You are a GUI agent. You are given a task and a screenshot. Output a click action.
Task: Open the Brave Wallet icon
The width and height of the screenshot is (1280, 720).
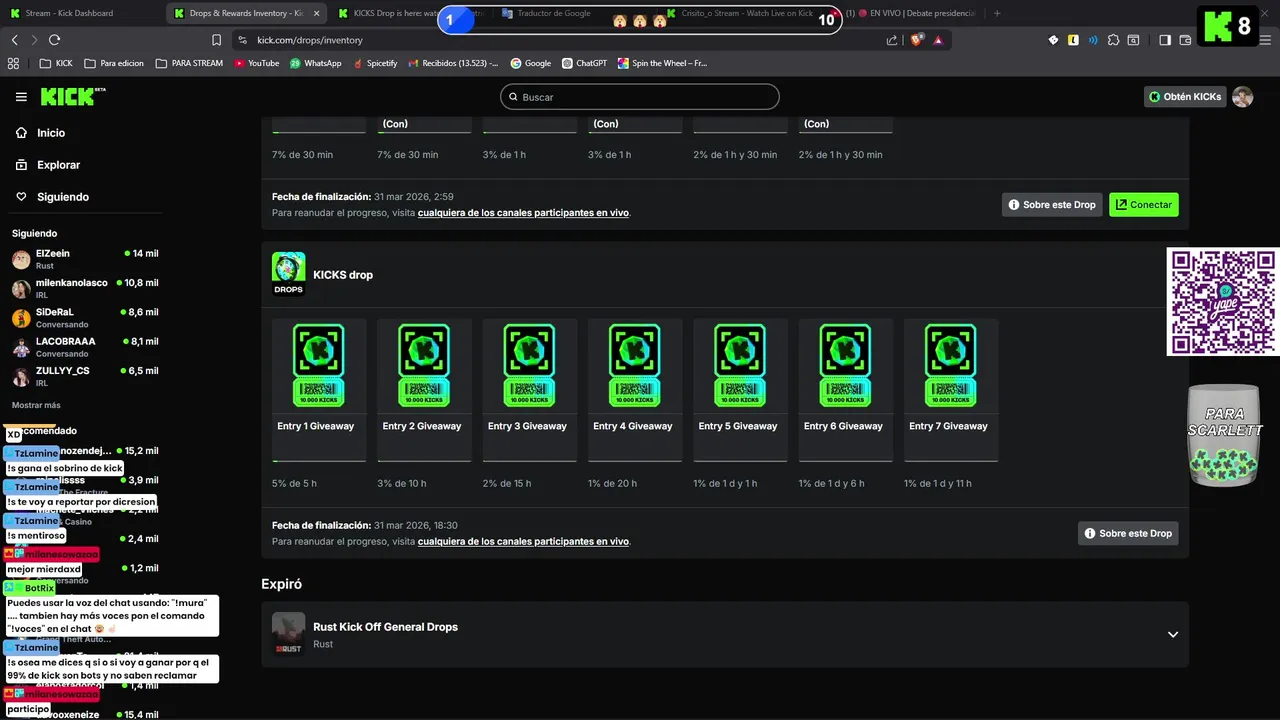click(1185, 40)
